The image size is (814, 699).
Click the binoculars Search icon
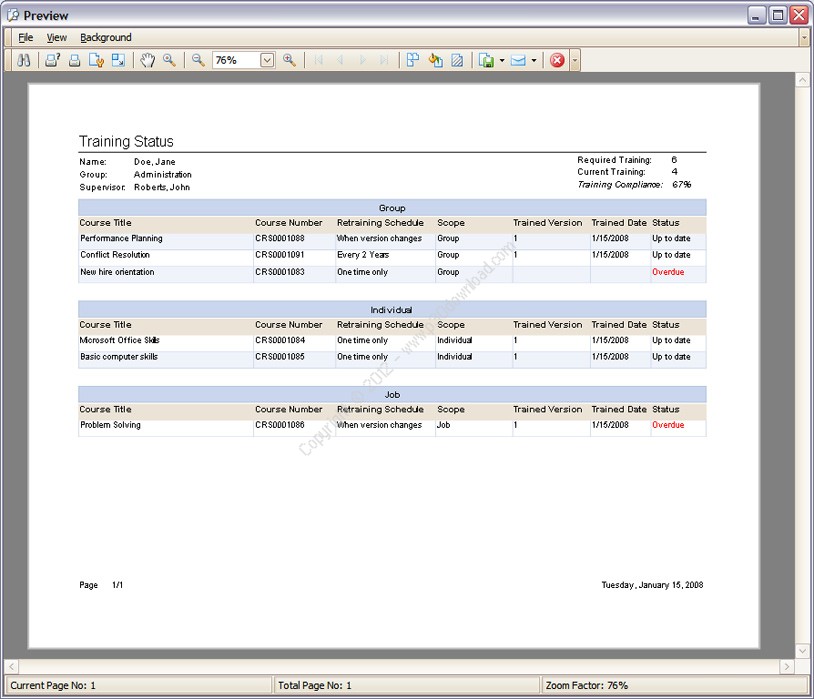coord(23,60)
